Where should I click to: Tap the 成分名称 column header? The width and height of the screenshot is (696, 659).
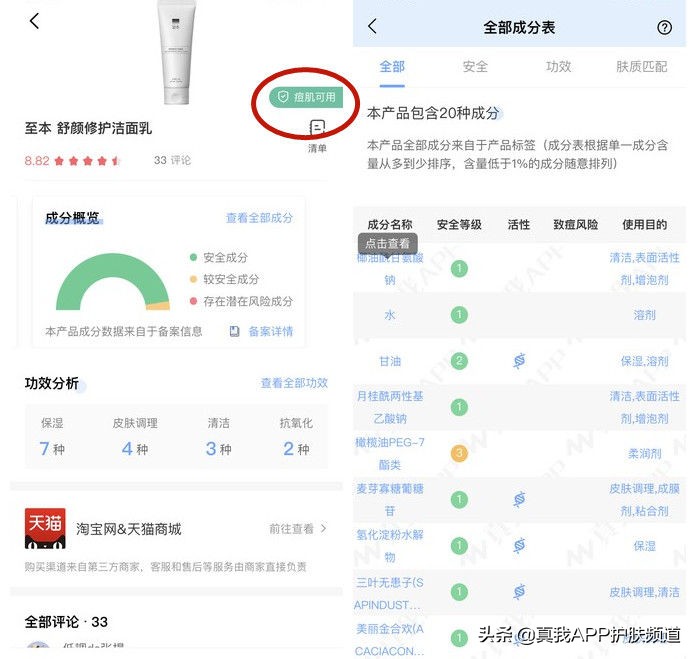(x=390, y=225)
